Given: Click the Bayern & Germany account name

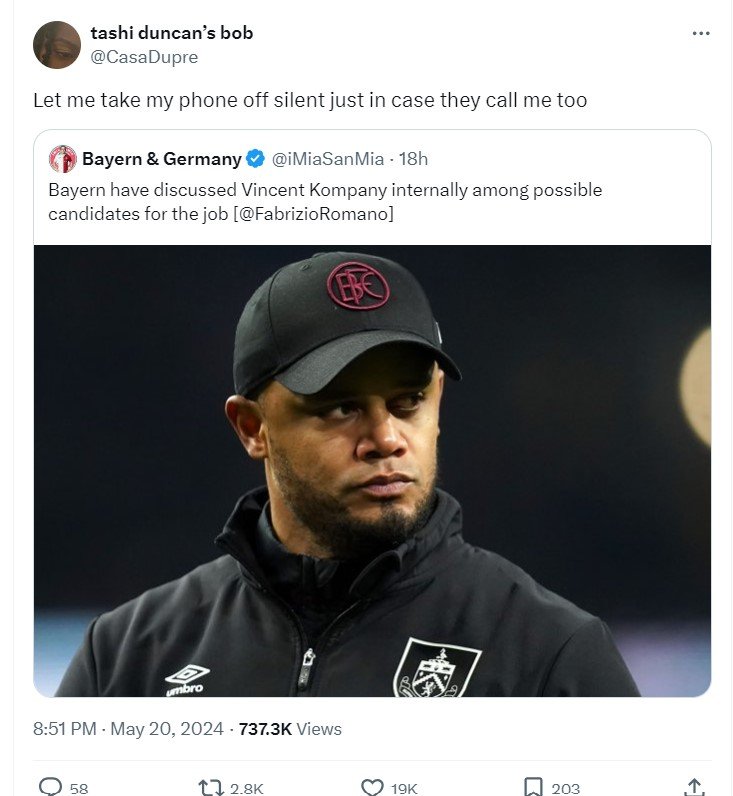Looking at the screenshot, I should (161, 159).
